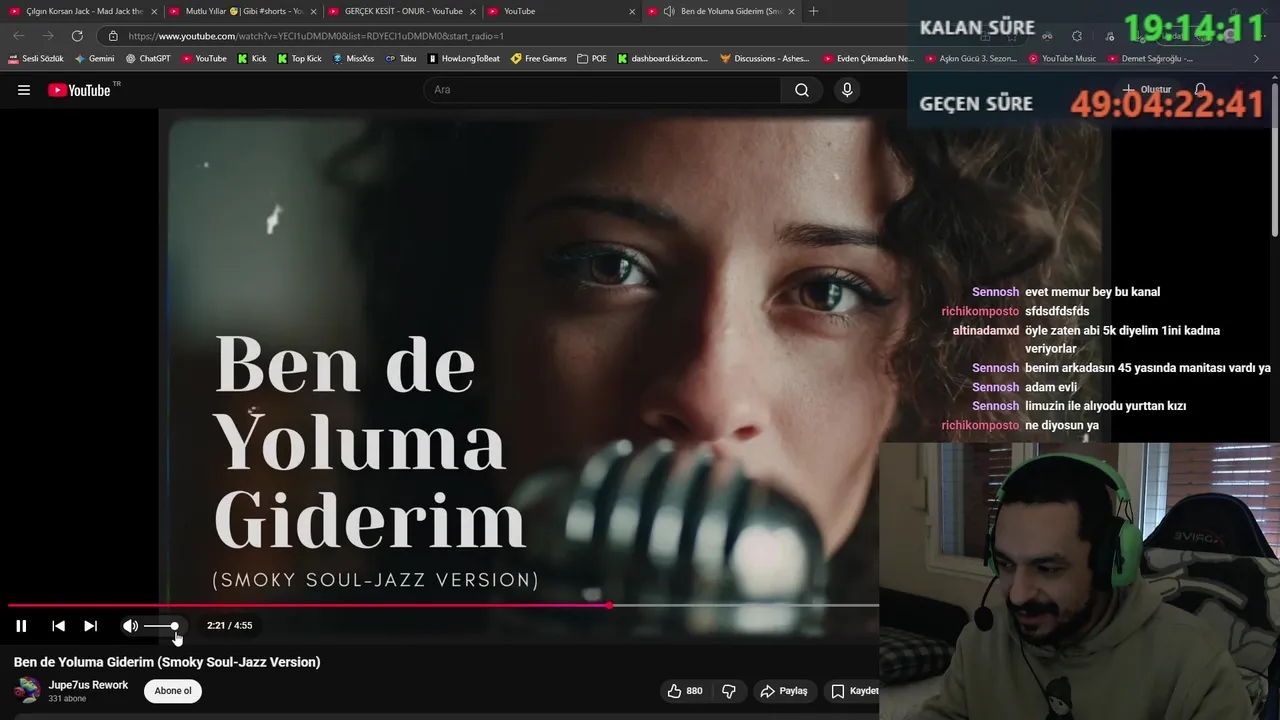Open the Top Kick bookmark
This screenshot has height=720, width=1280.
299,59
